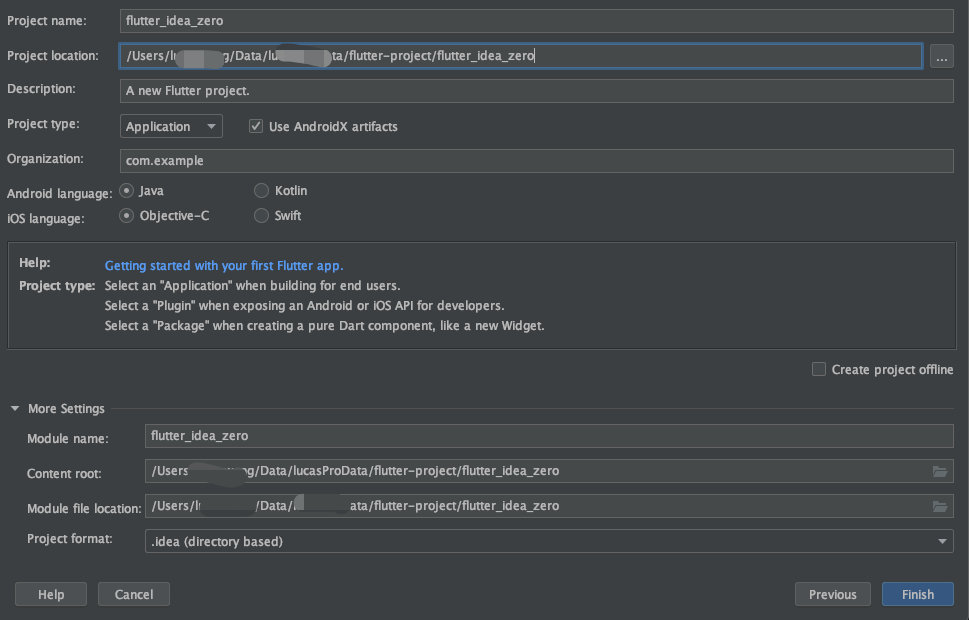The width and height of the screenshot is (969, 620).
Task: Select Kotlin as the Android language
Action: [x=261, y=190]
